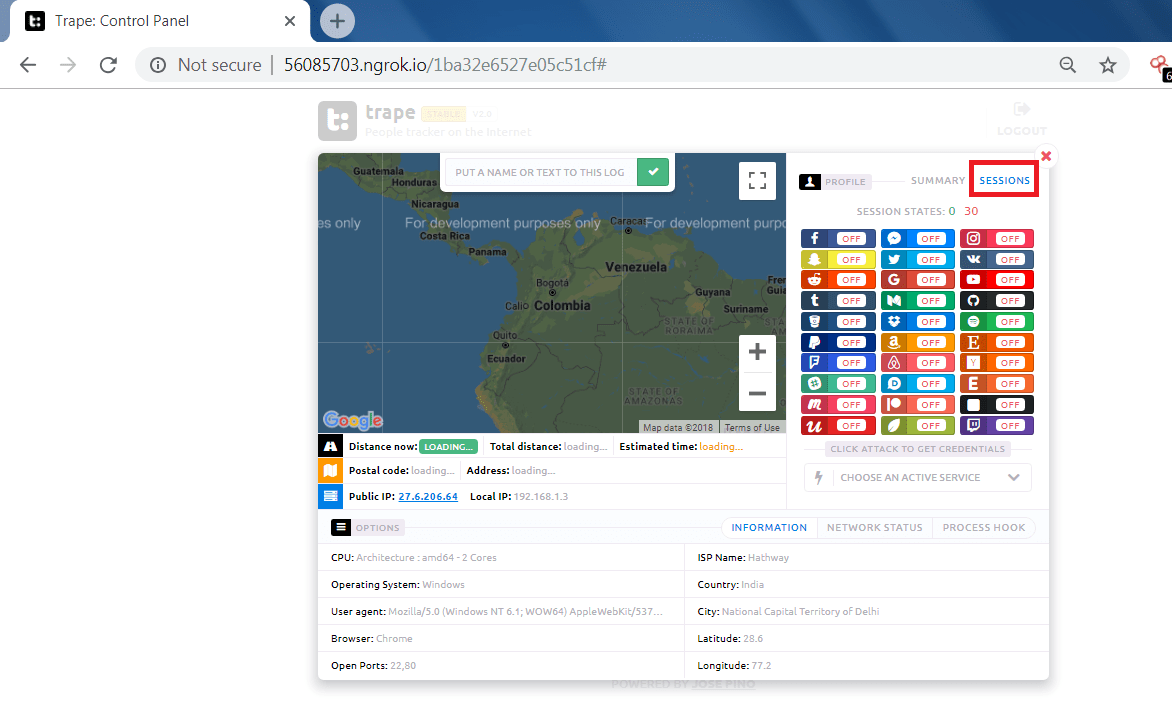Screen dimensions: 1172x702
Task: Click the Google G icon
Action: pyautogui.click(x=894, y=280)
